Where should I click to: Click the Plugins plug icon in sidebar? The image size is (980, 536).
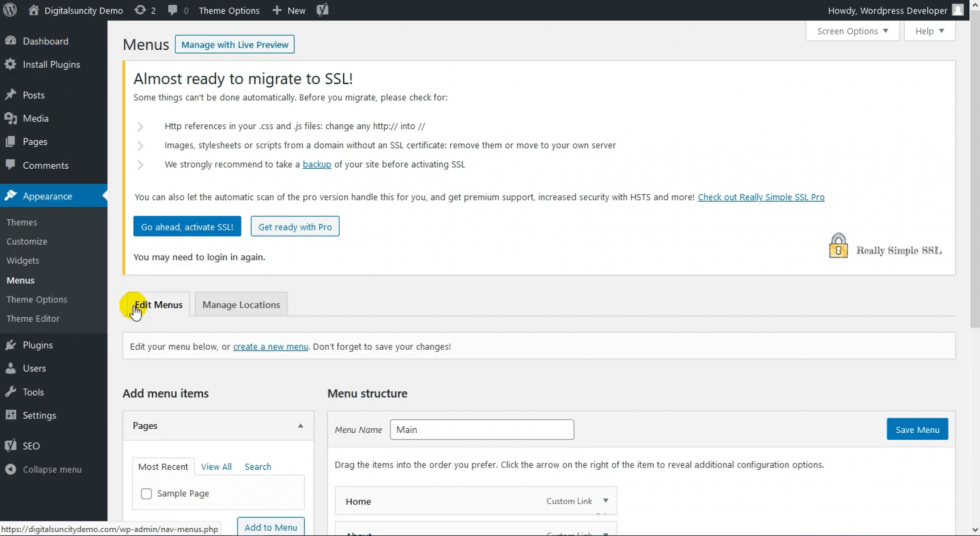(11, 345)
